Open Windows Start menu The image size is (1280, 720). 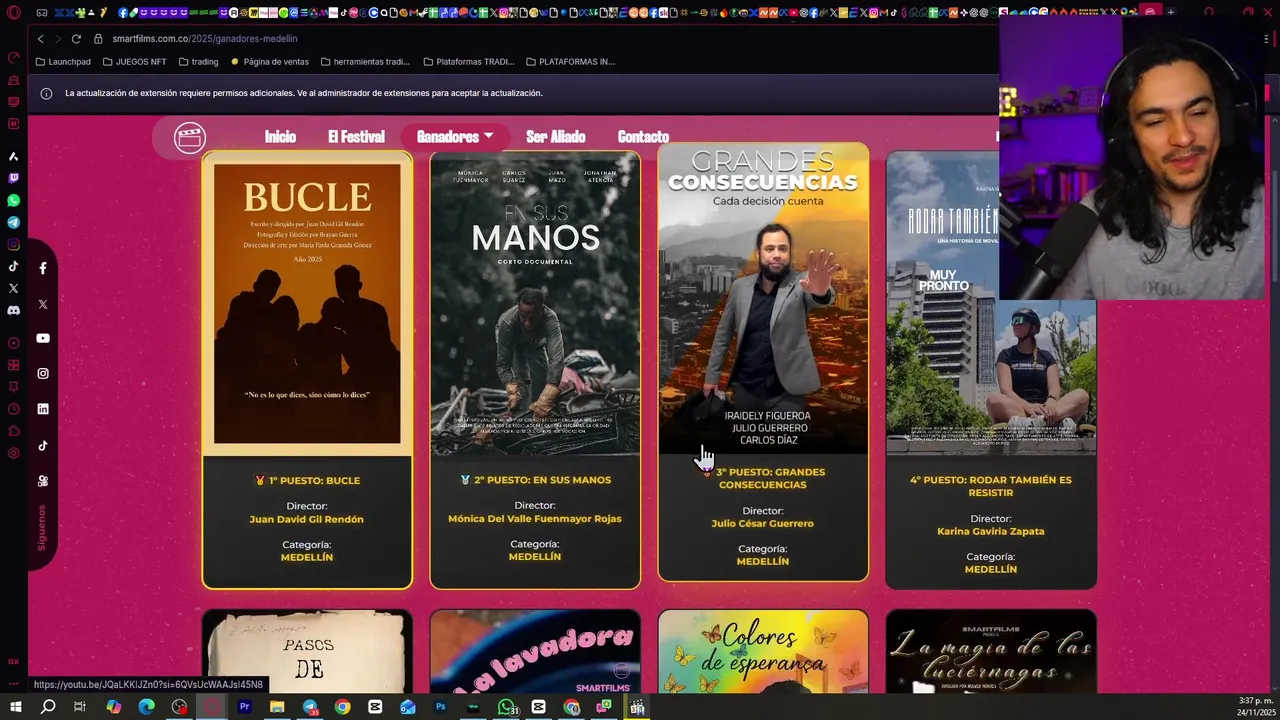click(x=15, y=707)
